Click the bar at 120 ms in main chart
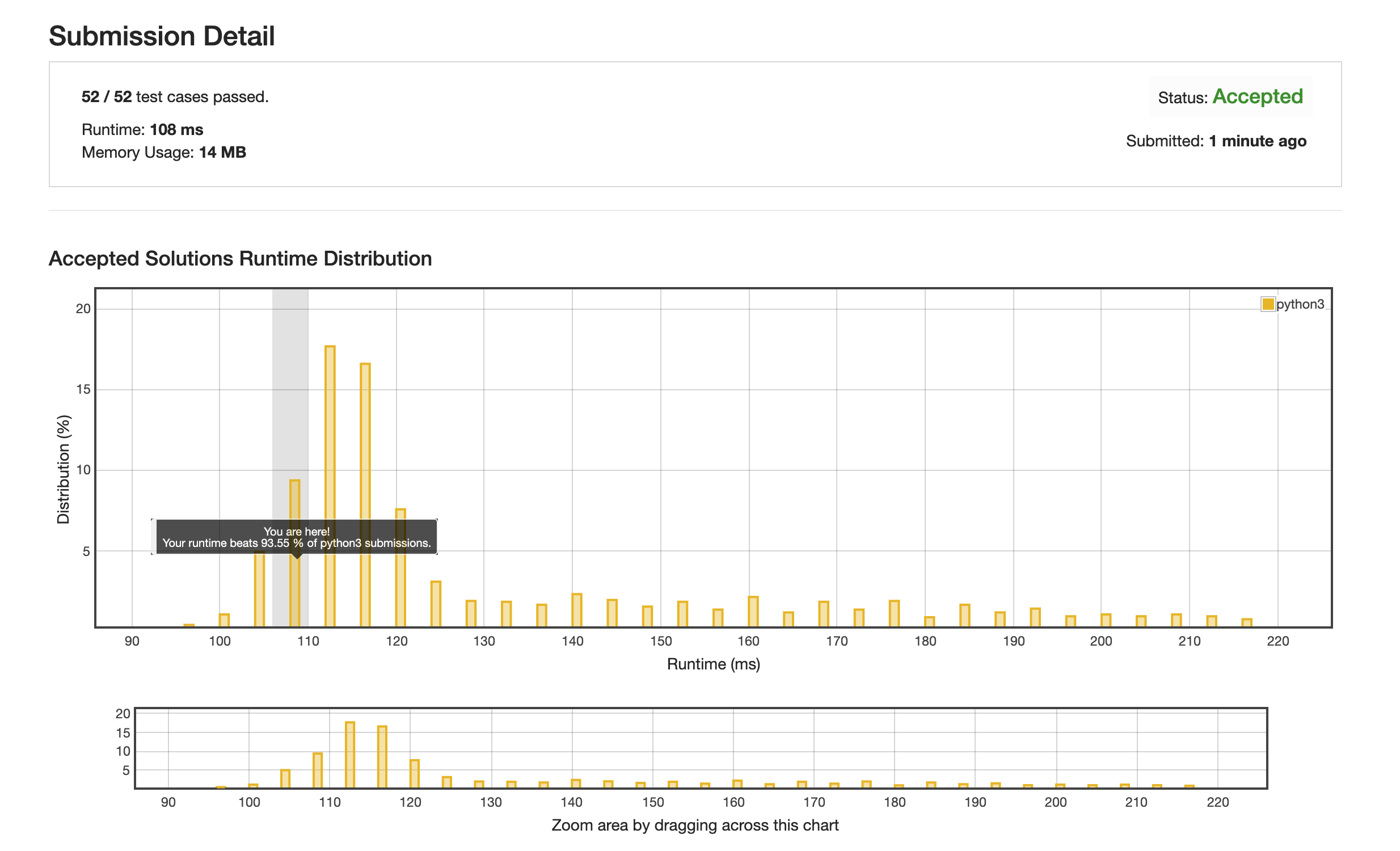Image resolution: width=1400 pixels, height=851 pixels. point(400,591)
